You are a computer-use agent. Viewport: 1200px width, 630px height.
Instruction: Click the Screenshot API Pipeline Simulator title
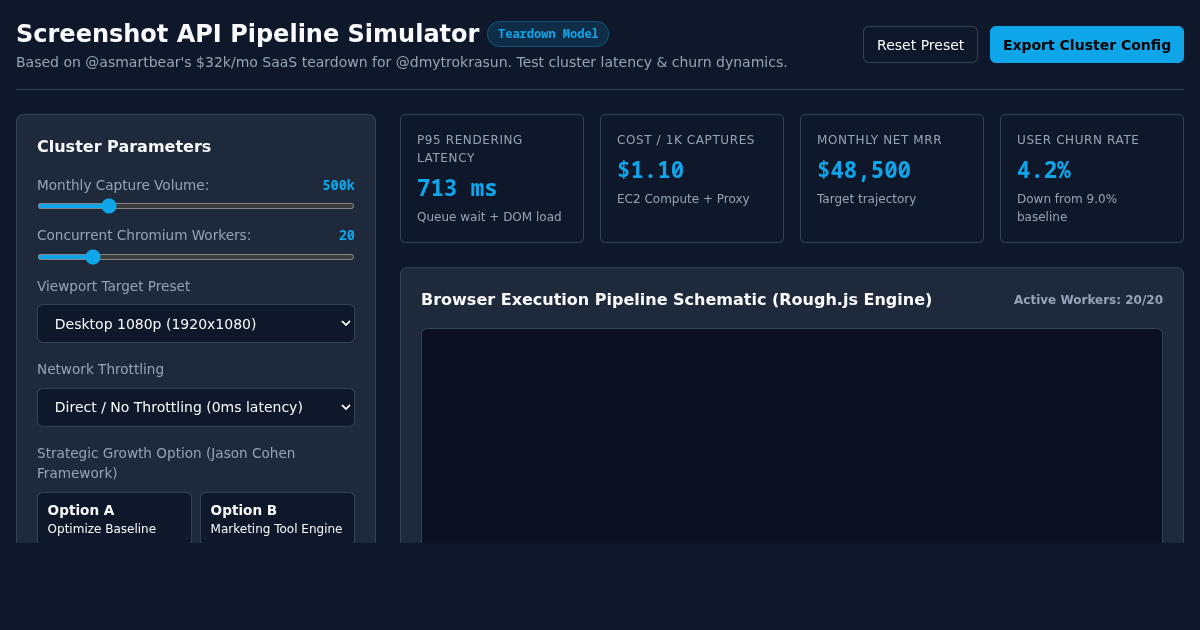click(x=248, y=34)
